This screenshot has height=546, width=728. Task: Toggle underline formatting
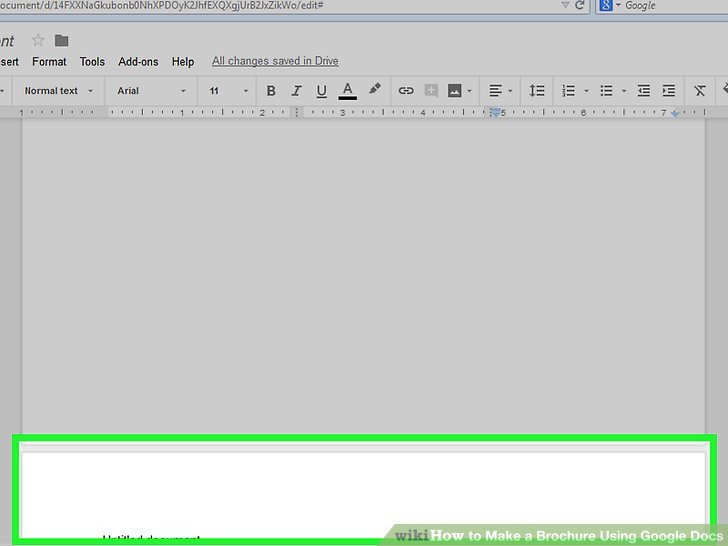point(321,91)
